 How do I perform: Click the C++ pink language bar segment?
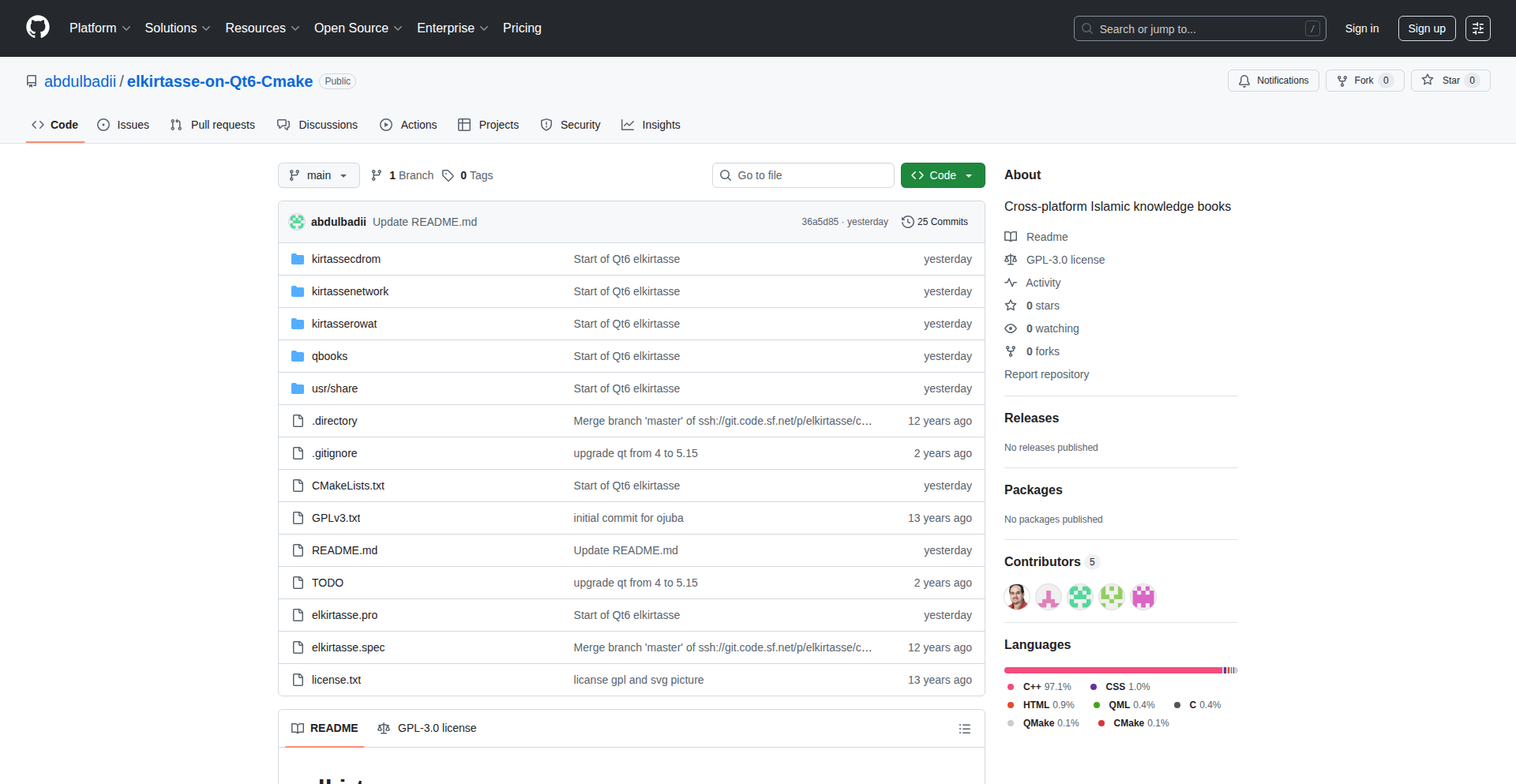tap(1113, 670)
